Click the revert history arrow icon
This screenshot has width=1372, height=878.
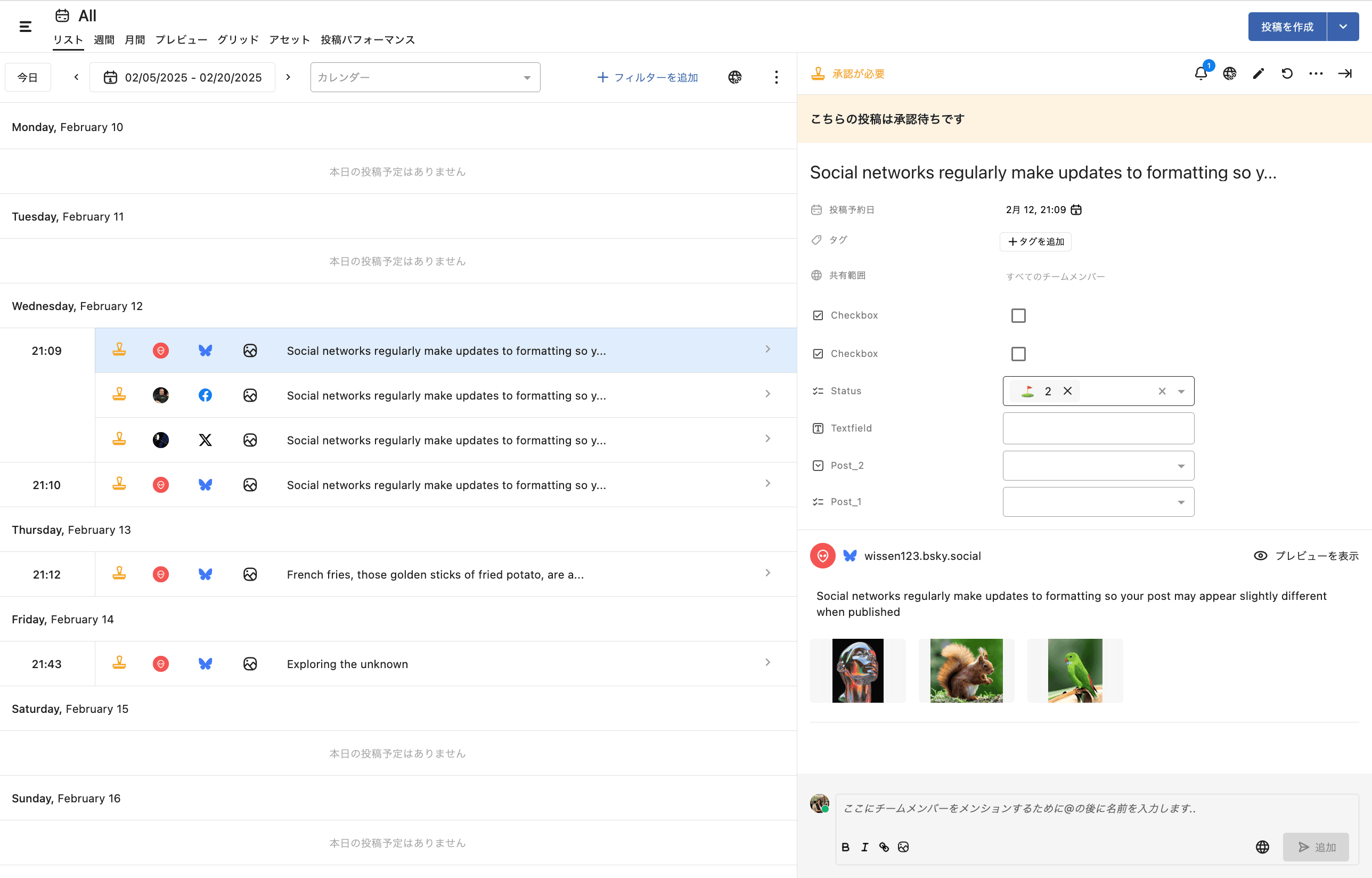tap(1286, 74)
